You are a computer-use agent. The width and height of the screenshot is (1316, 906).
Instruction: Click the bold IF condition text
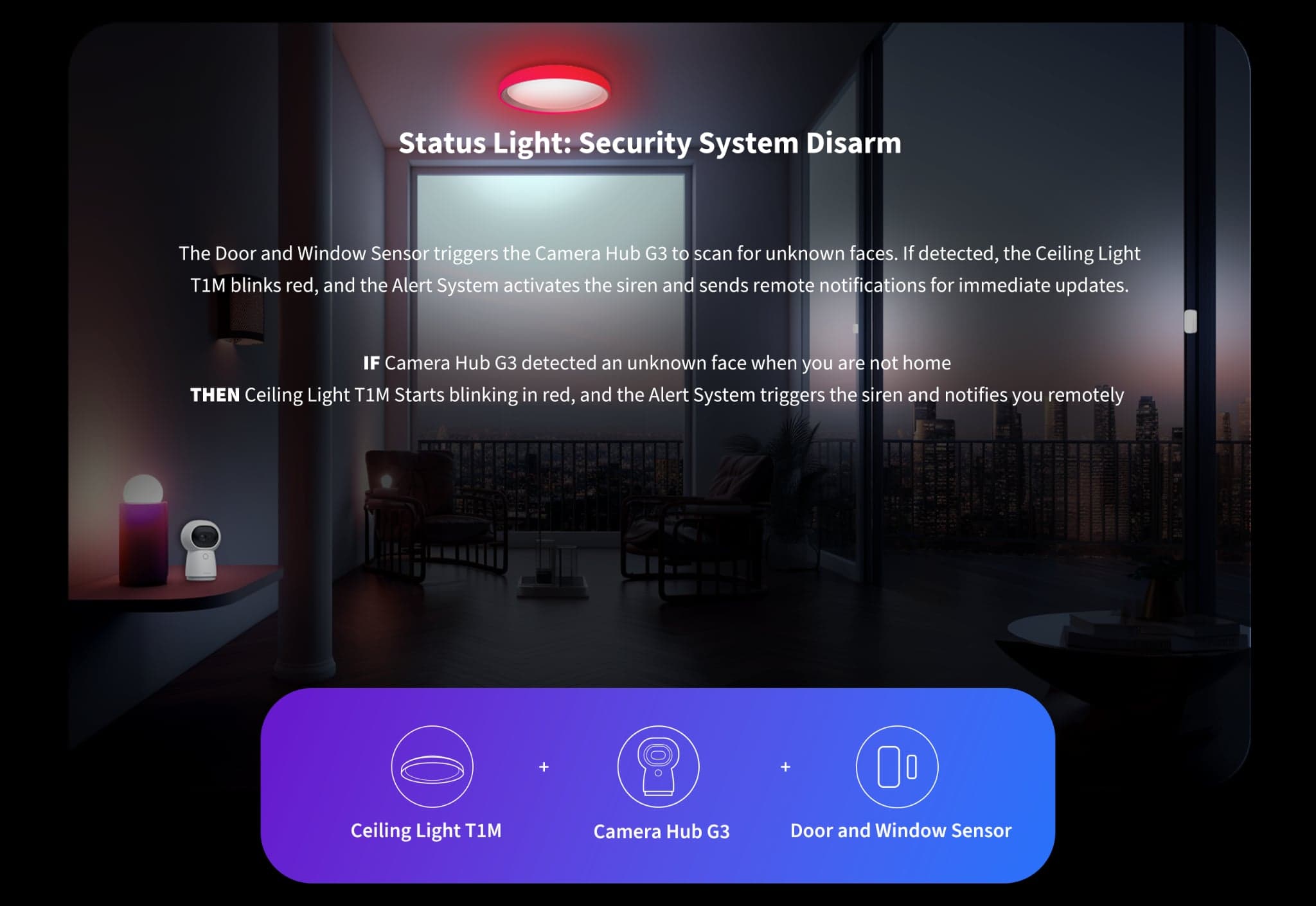[x=371, y=363]
